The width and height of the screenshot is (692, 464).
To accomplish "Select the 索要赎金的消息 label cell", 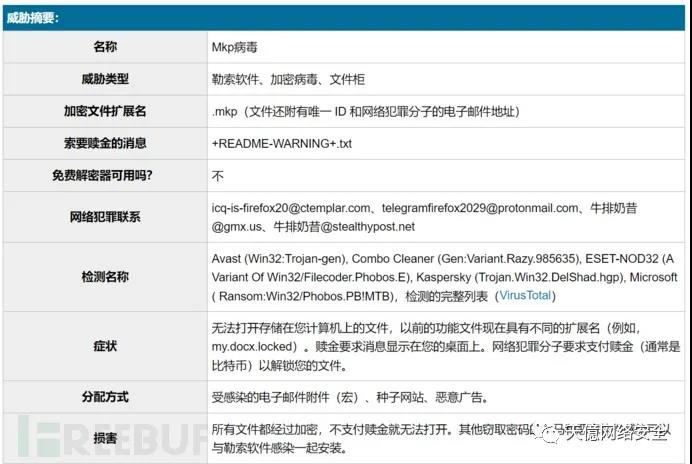I will tap(104, 143).
